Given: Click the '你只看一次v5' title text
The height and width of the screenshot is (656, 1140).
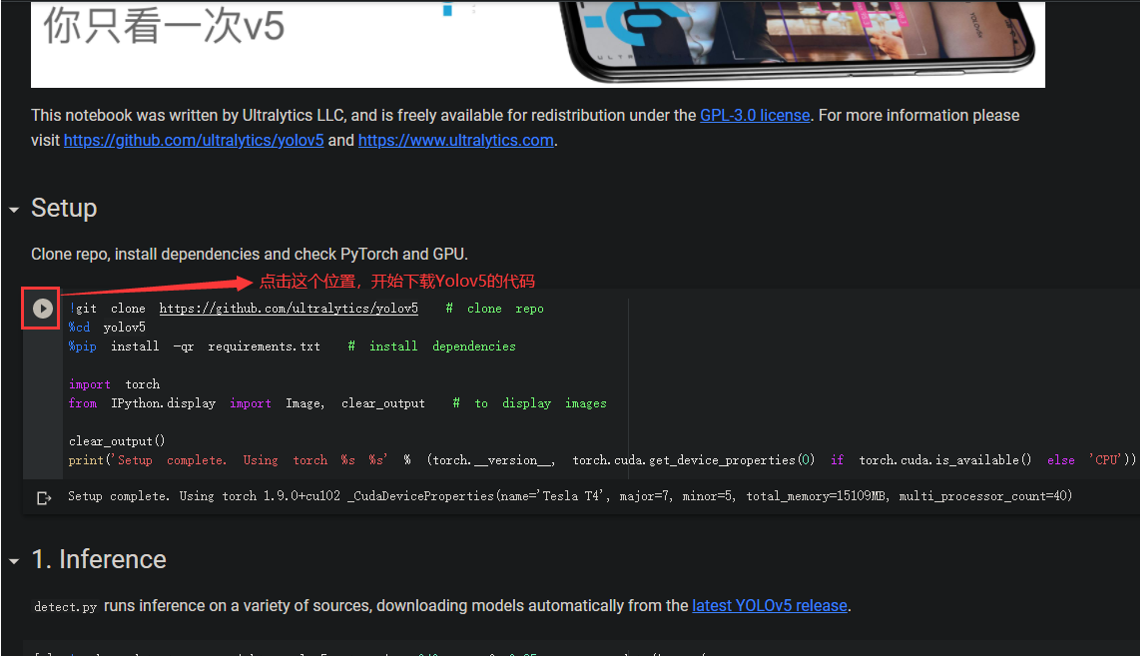Looking at the screenshot, I should (164, 25).
